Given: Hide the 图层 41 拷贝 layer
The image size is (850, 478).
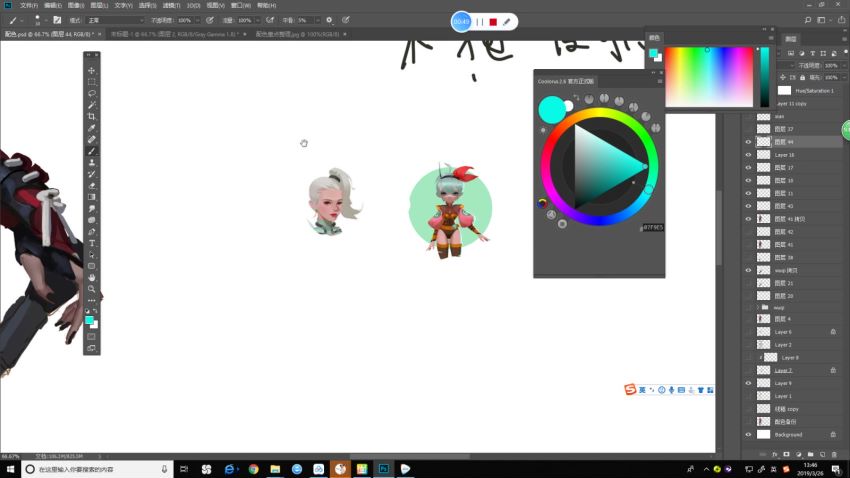Looking at the screenshot, I should (x=749, y=219).
